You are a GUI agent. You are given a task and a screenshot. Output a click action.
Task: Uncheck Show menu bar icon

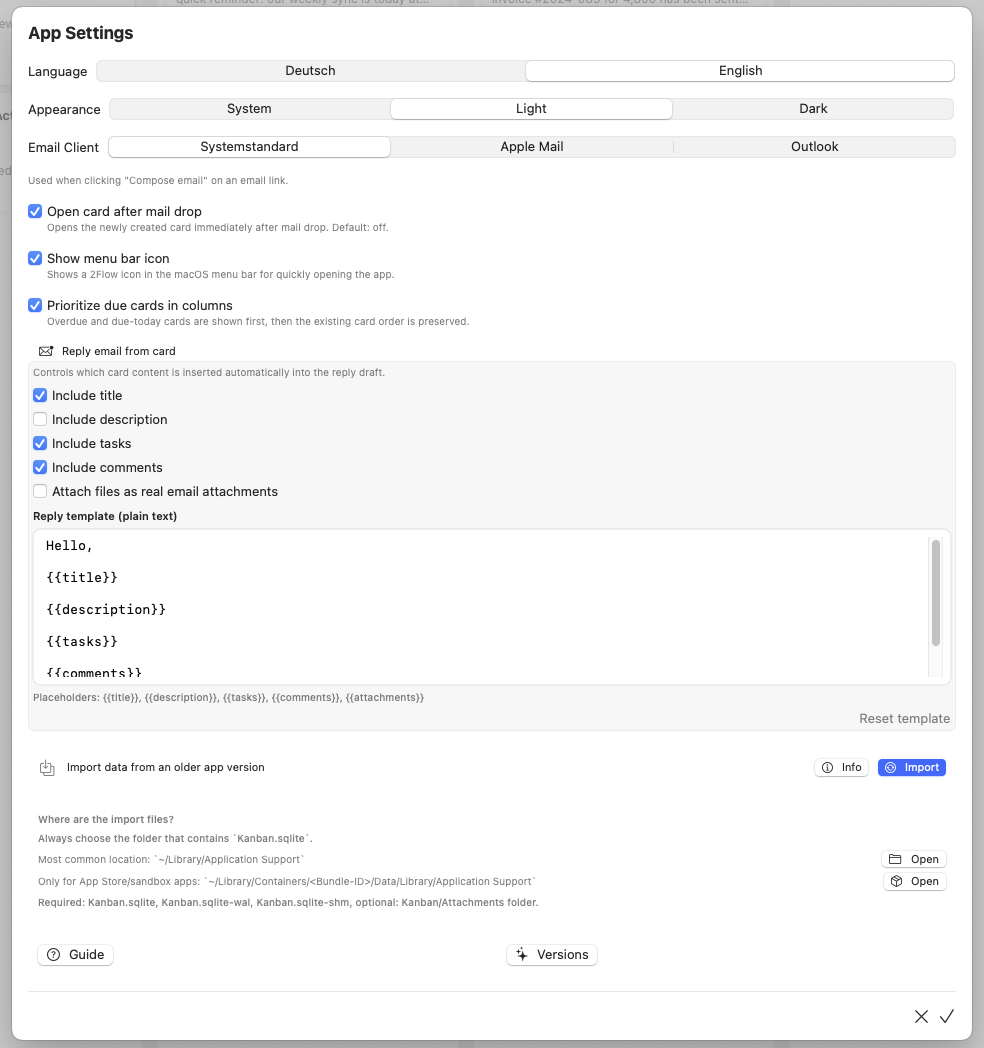[x=35, y=258]
